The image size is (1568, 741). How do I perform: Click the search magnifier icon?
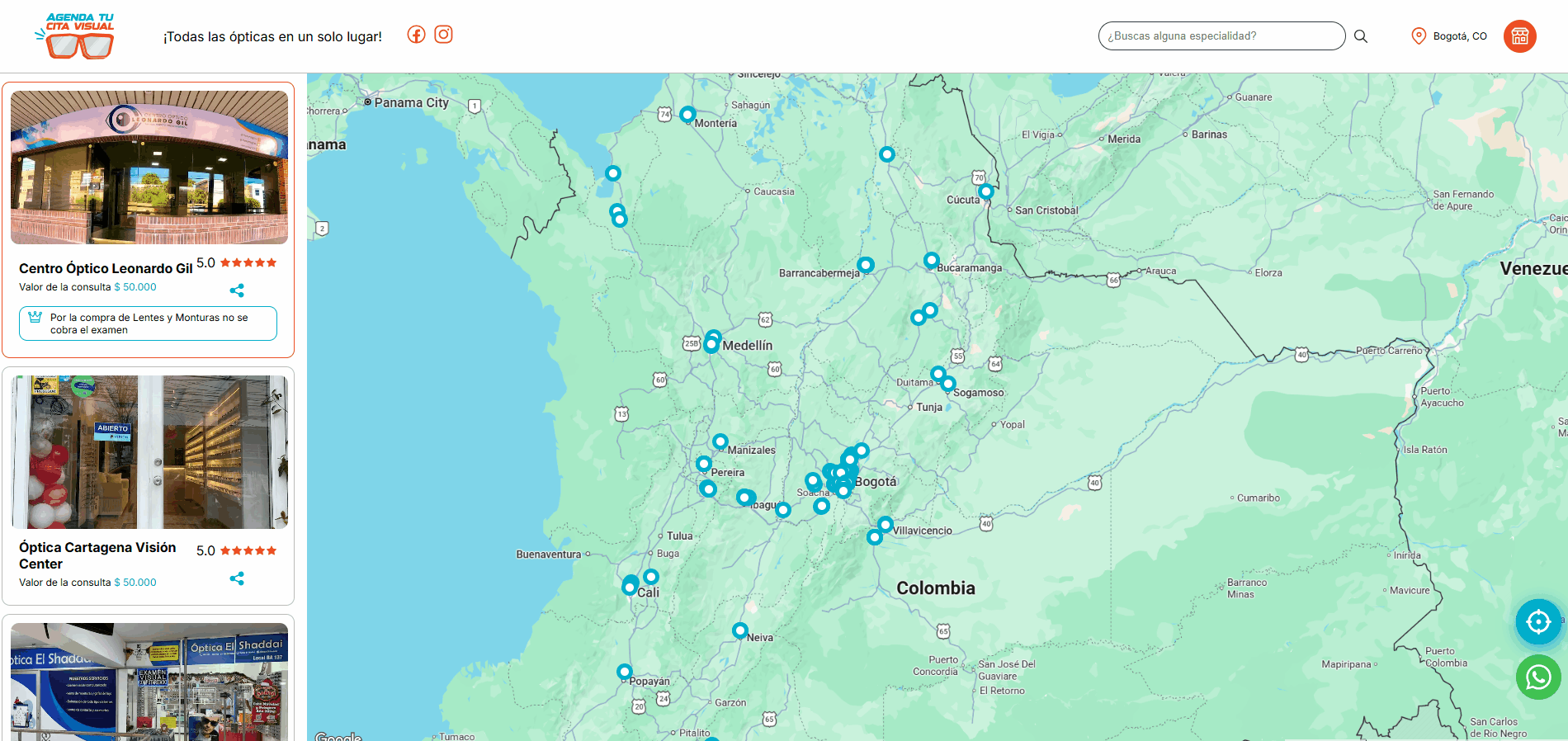click(x=1361, y=36)
